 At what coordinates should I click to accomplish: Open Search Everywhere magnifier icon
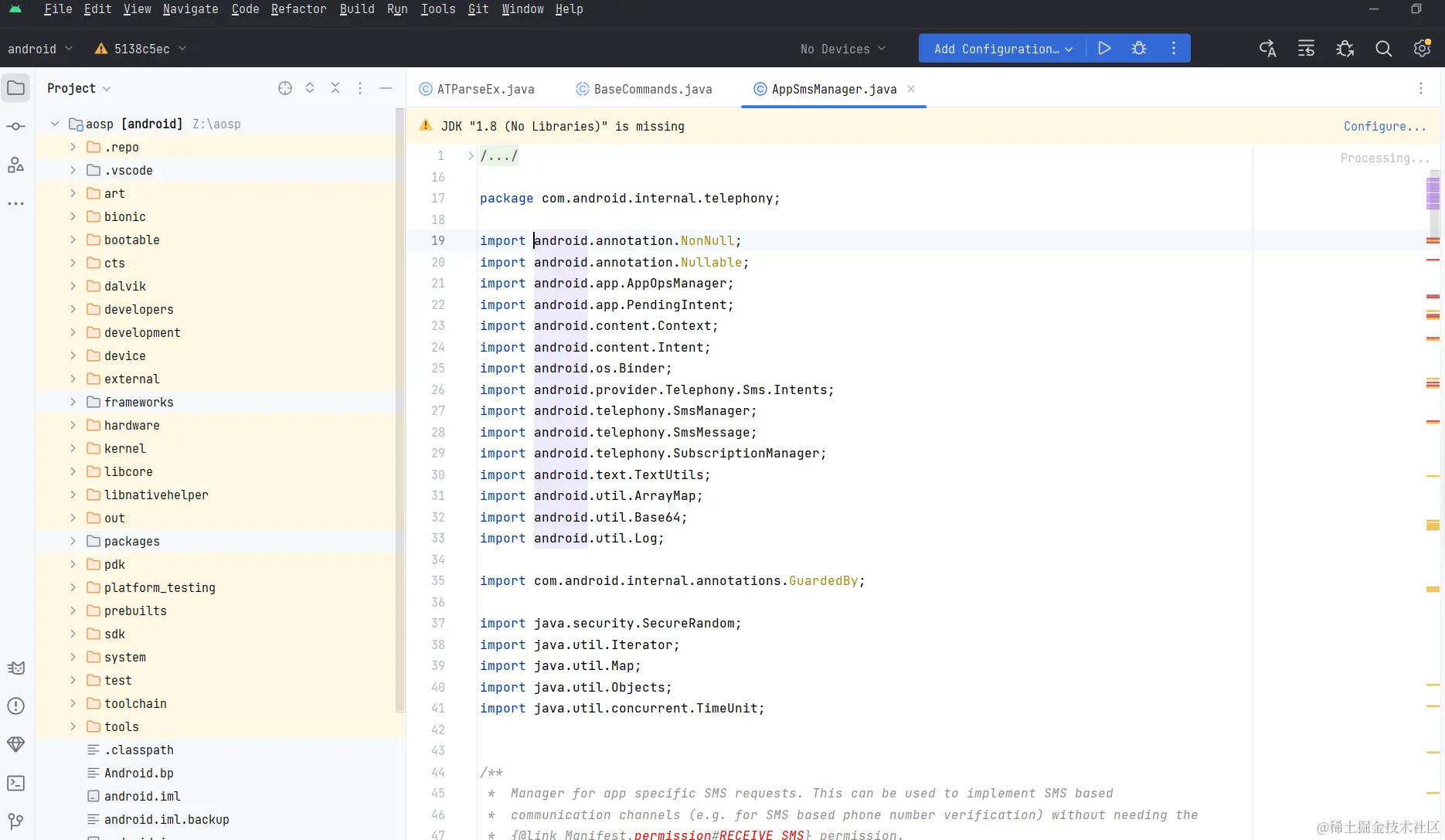1383,49
